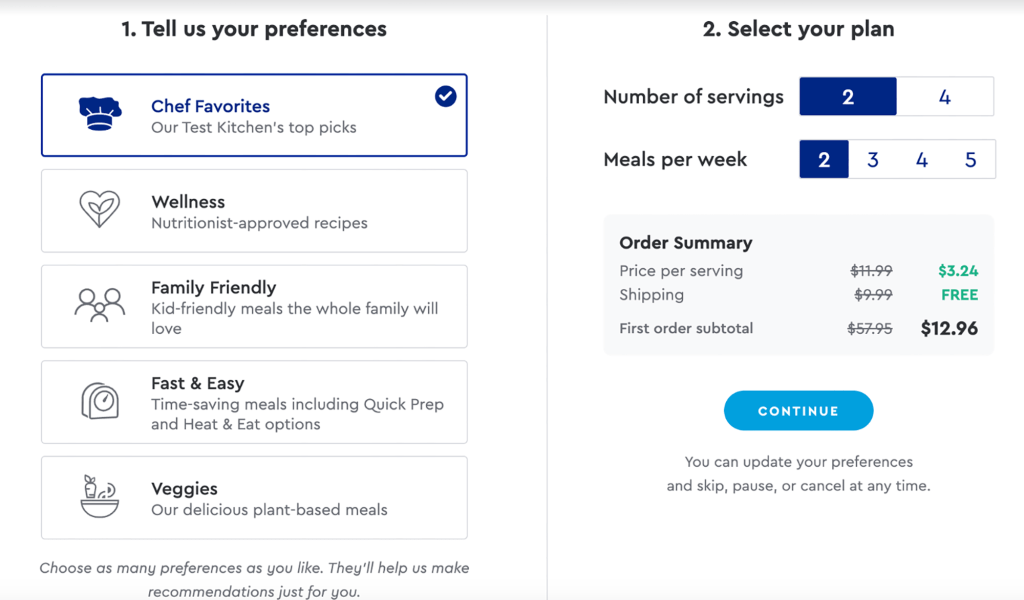1024x600 pixels.
Task: Click the checkmark badge on Chef Favorites
Action: (444, 97)
